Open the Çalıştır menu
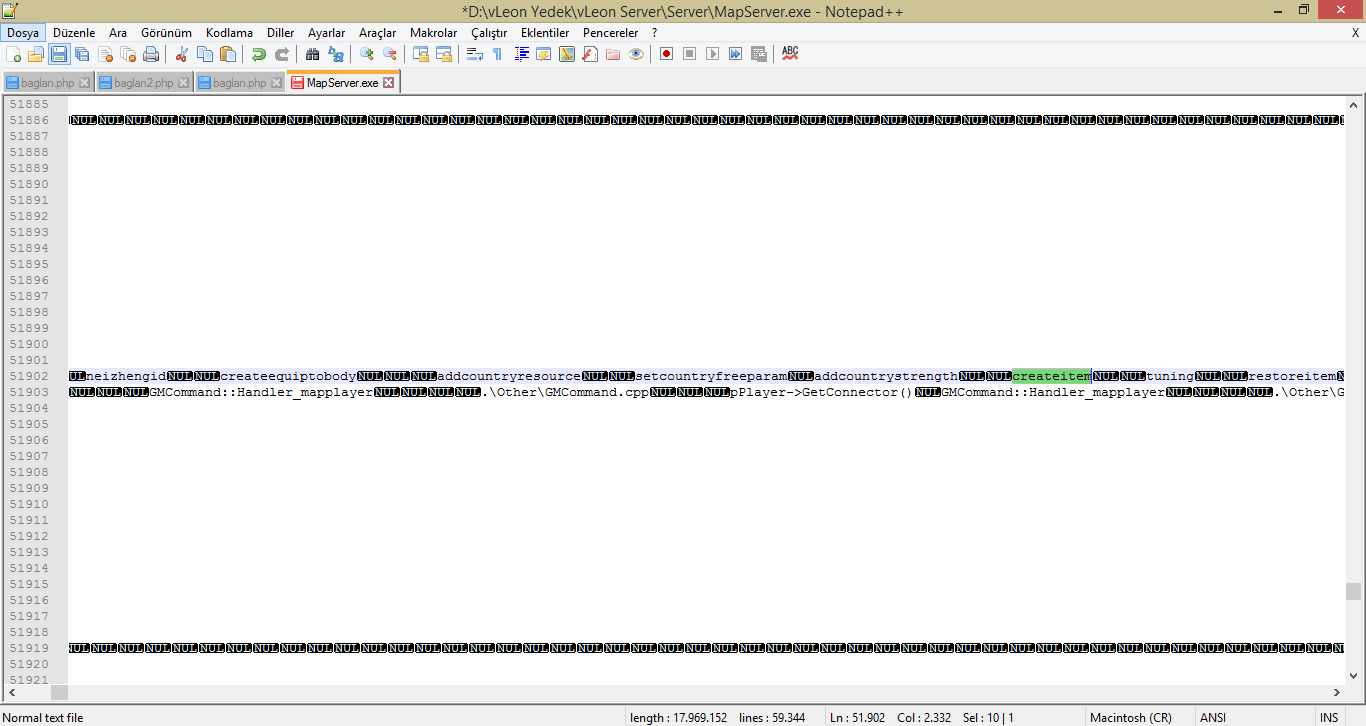The image size is (1366, 726). pos(489,33)
